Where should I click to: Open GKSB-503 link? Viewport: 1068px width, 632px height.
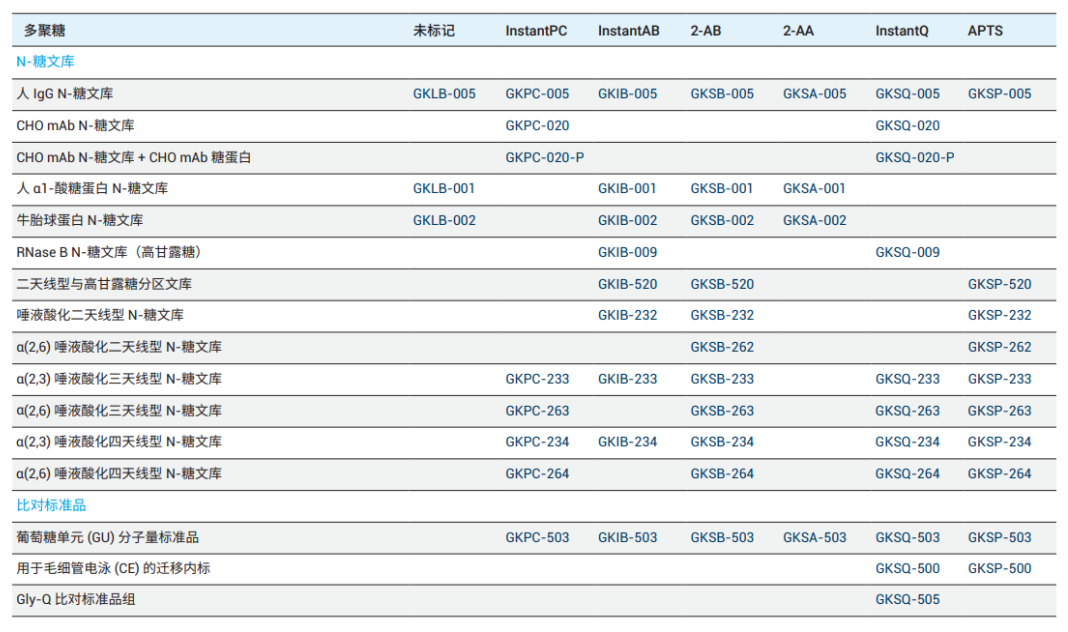(722, 538)
